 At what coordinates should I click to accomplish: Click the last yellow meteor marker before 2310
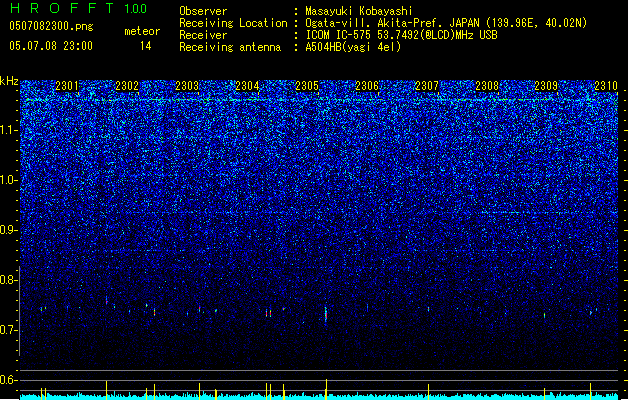click(590, 391)
